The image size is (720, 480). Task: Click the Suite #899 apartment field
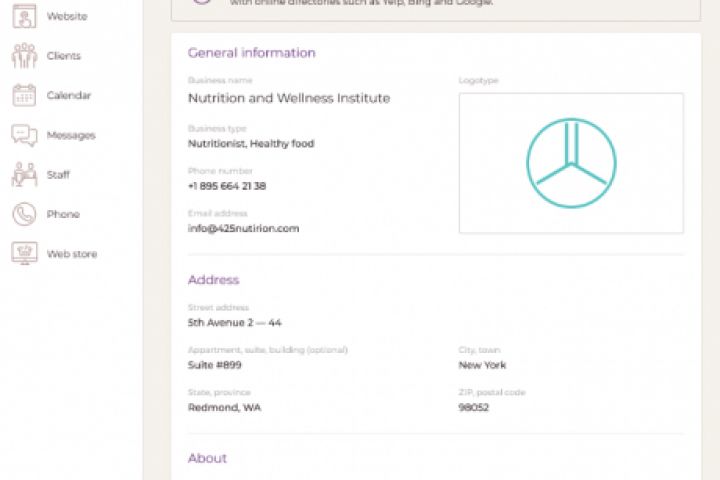pos(215,365)
